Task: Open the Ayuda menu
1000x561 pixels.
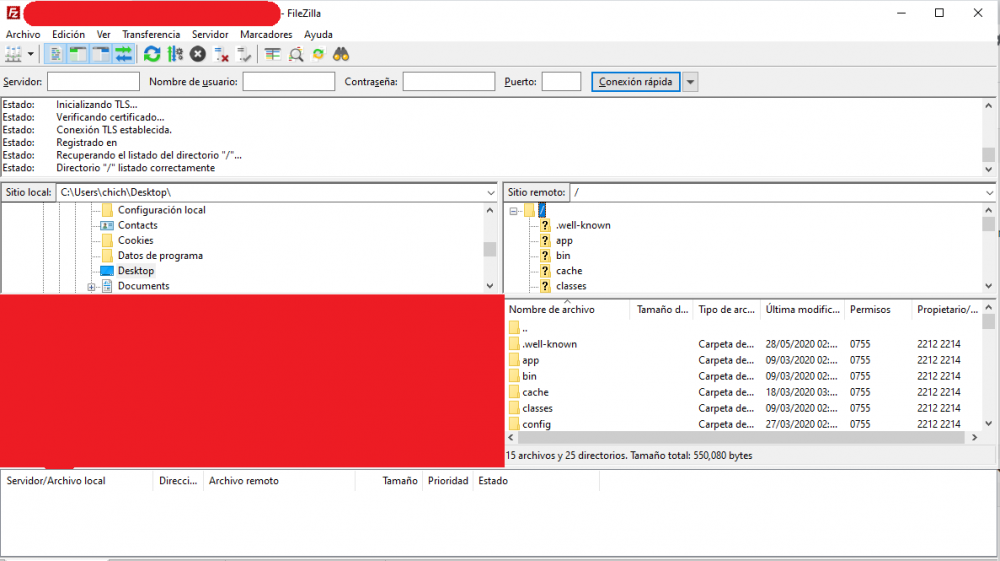Action: click(x=318, y=34)
